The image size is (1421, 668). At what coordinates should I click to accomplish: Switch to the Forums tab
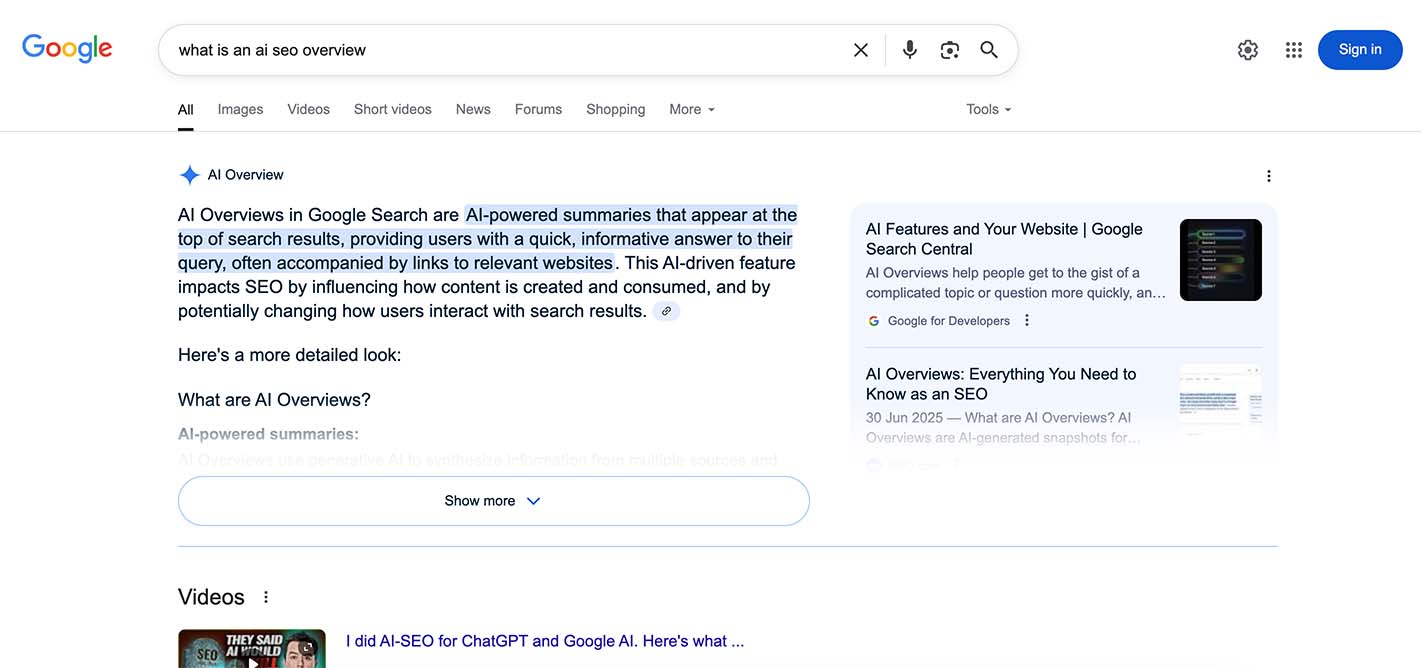click(x=538, y=109)
